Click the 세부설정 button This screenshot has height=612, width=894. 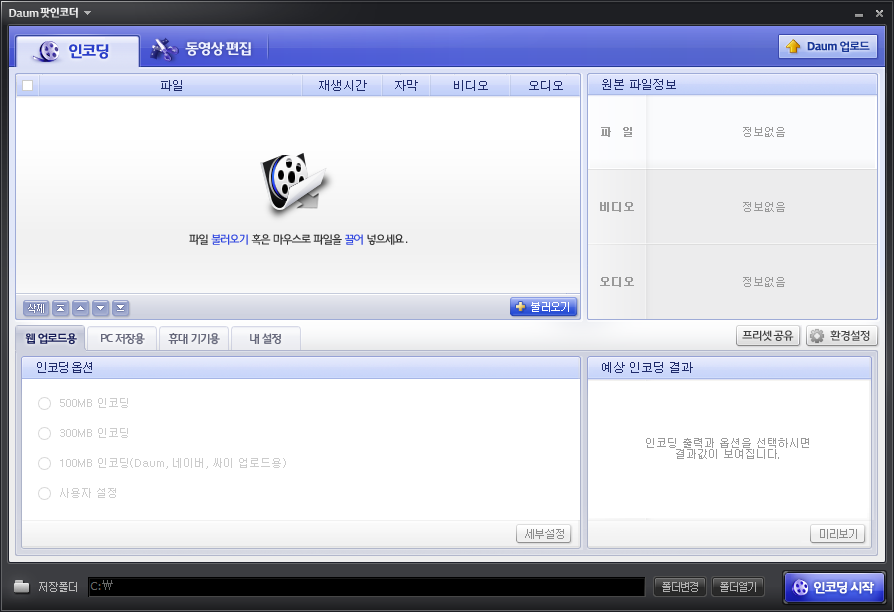coord(544,534)
